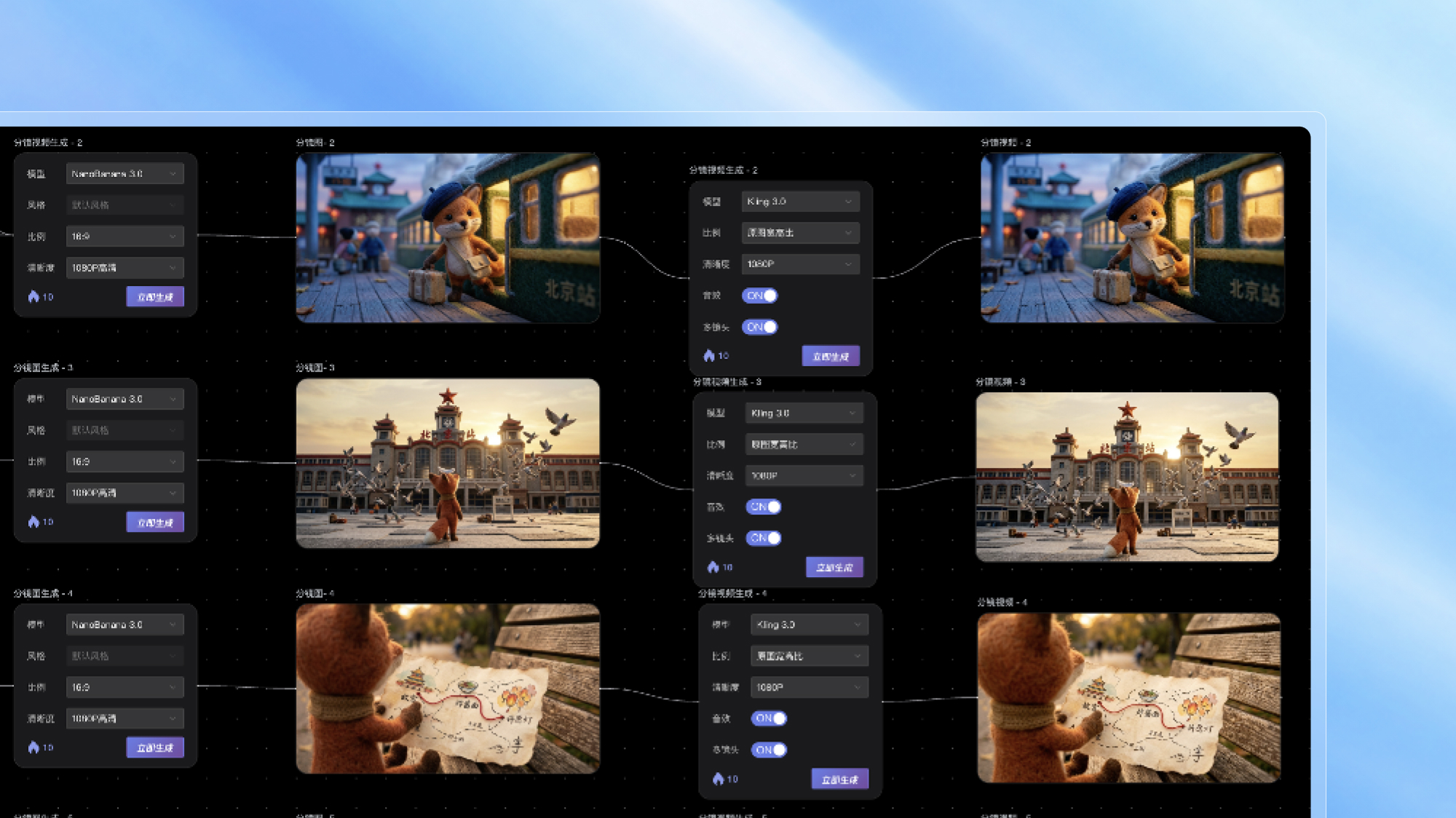This screenshot has width=1456, height=818.
Task: Click flame credit icon in 分镜图生成-3 panel
Action: pos(33,522)
